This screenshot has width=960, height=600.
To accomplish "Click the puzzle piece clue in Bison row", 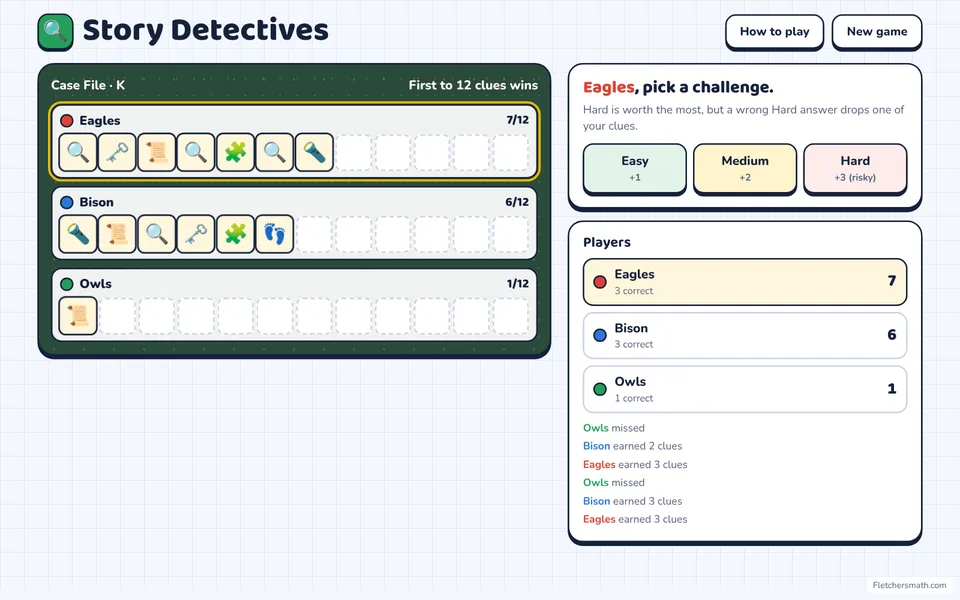I will [x=235, y=234].
